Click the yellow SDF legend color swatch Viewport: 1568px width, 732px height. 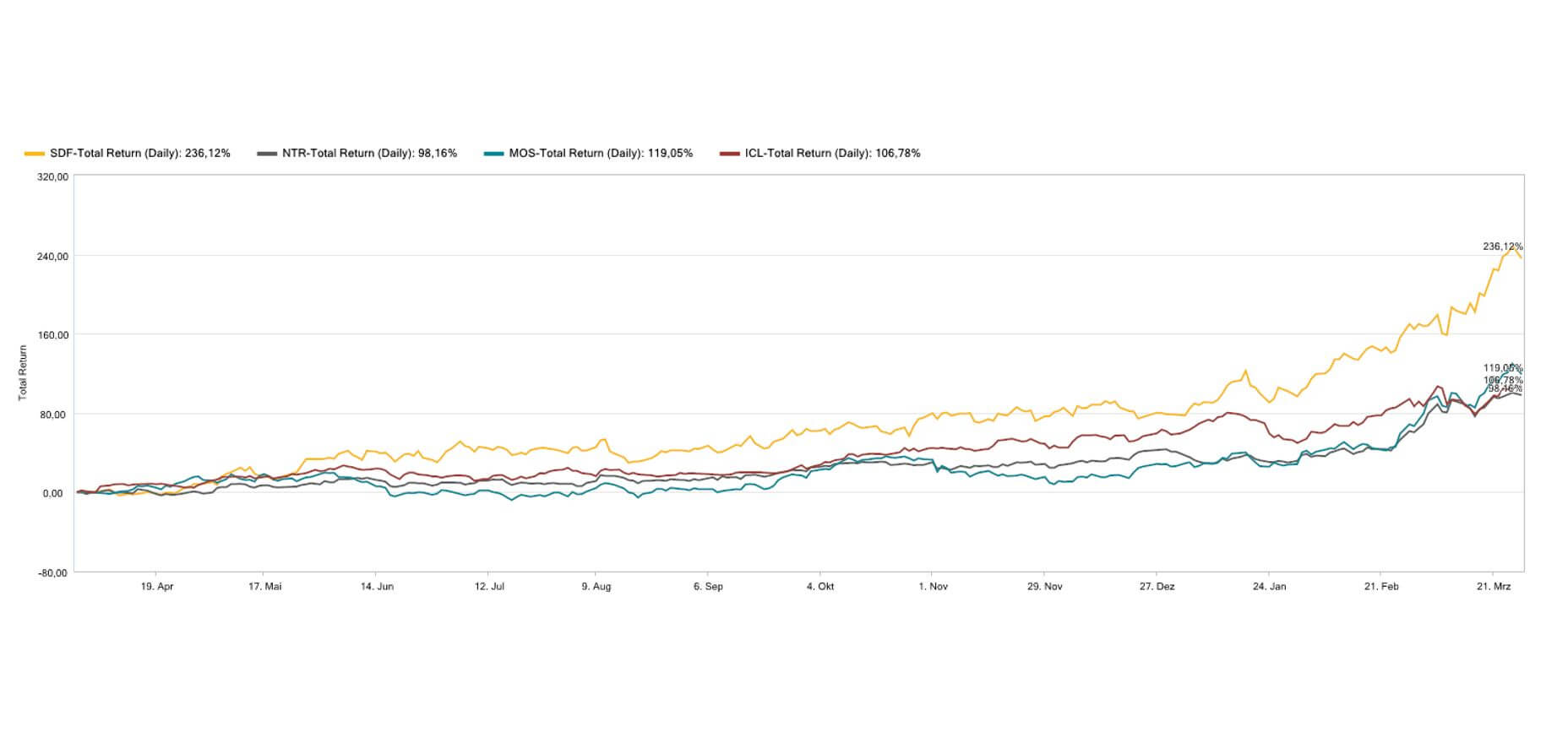click(34, 154)
